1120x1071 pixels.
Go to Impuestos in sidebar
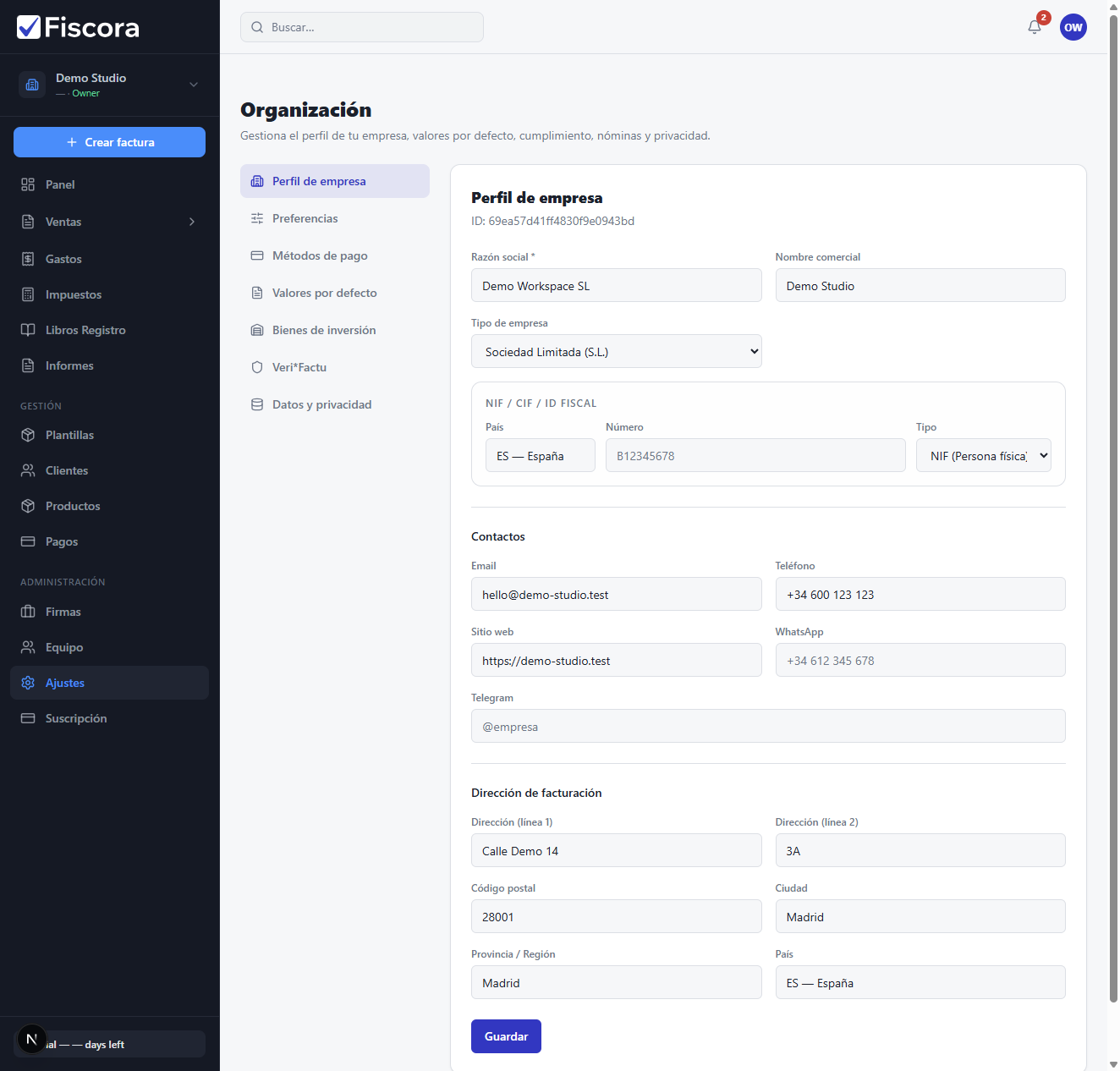pyautogui.click(x=109, y=294)
